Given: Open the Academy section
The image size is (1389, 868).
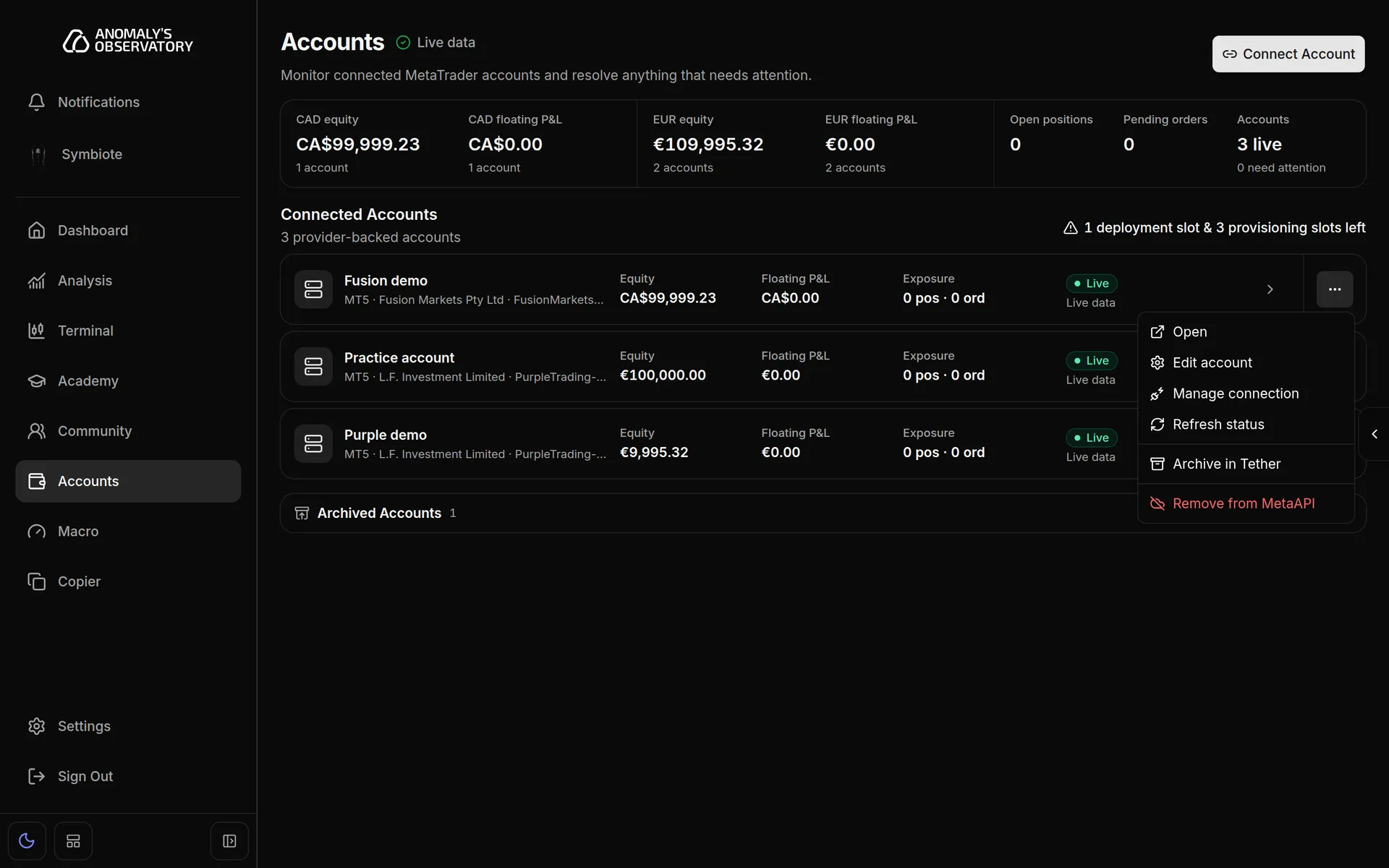Looking at the screenshot, I should coord(128,380).
